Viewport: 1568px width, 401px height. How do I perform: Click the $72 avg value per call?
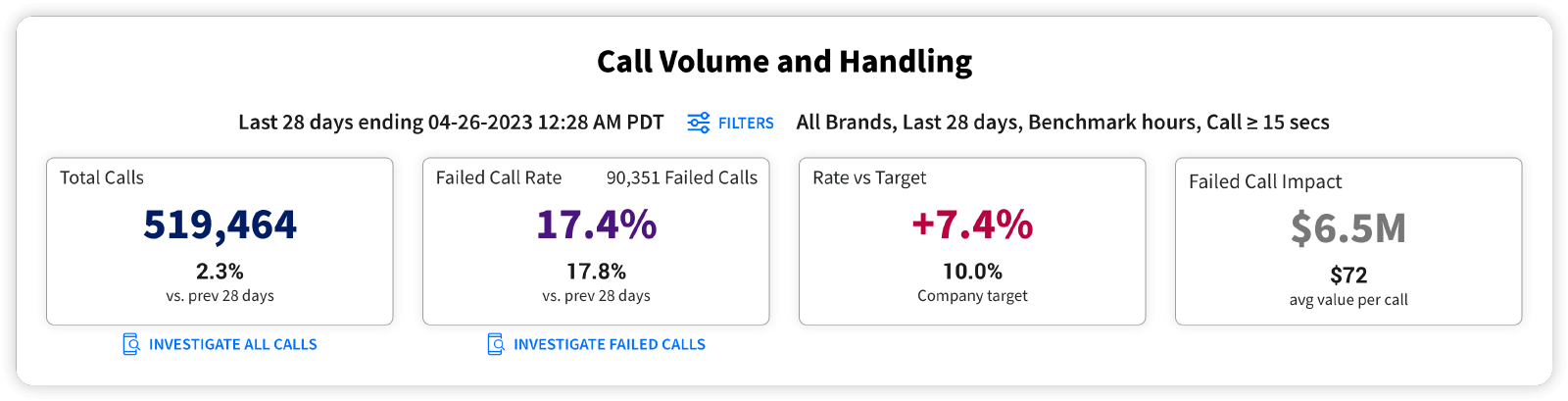point(1348,276)
